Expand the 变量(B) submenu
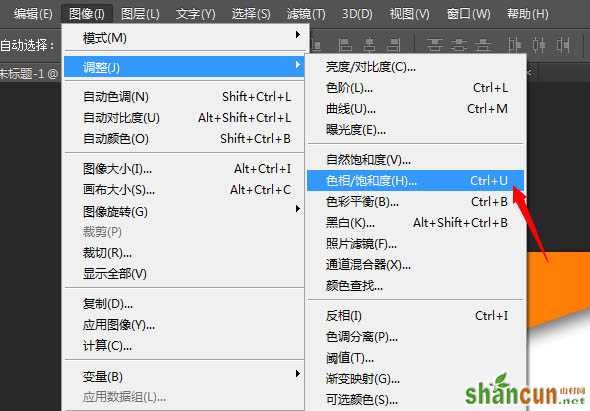590x411 pixels. [x=184, y=376]
